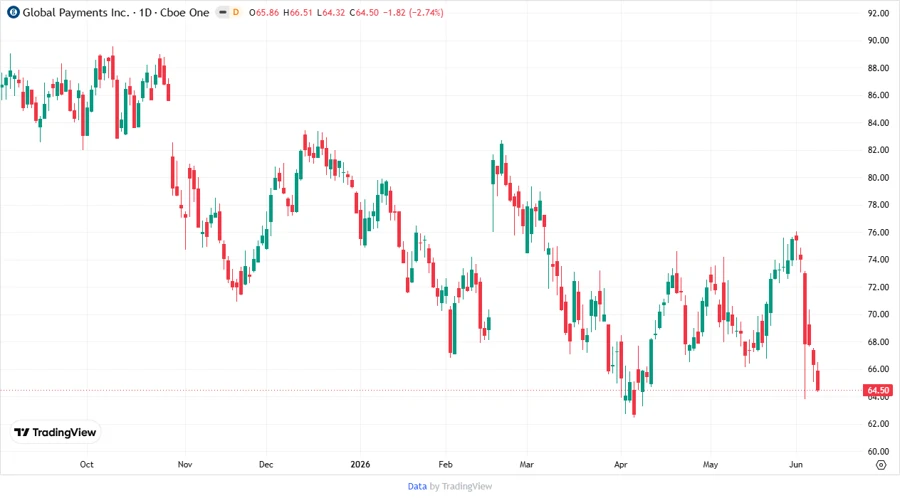Click the close value C64.50
The image size is (900, 498).
click(x=364, y=12)
